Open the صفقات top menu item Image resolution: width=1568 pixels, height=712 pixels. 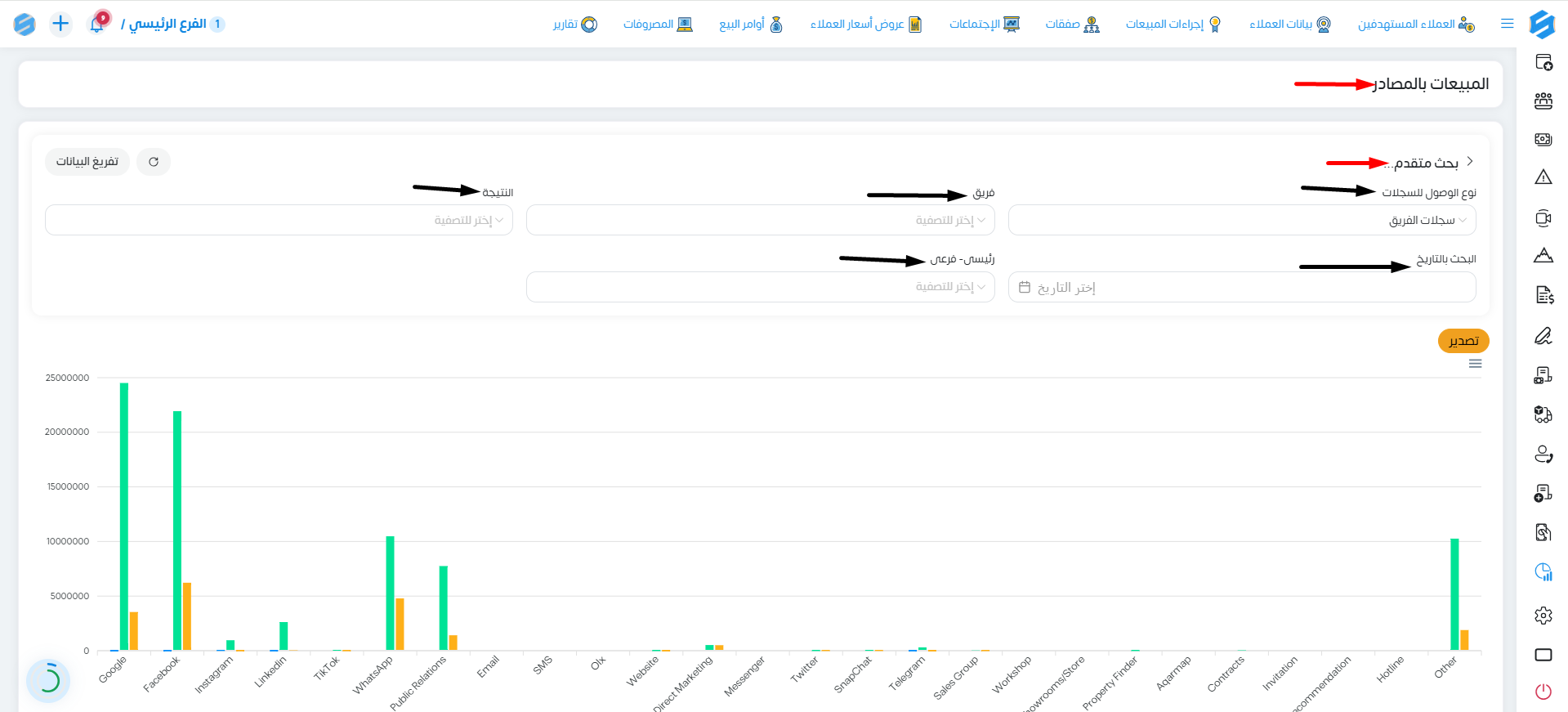(x=1072, y=24)
